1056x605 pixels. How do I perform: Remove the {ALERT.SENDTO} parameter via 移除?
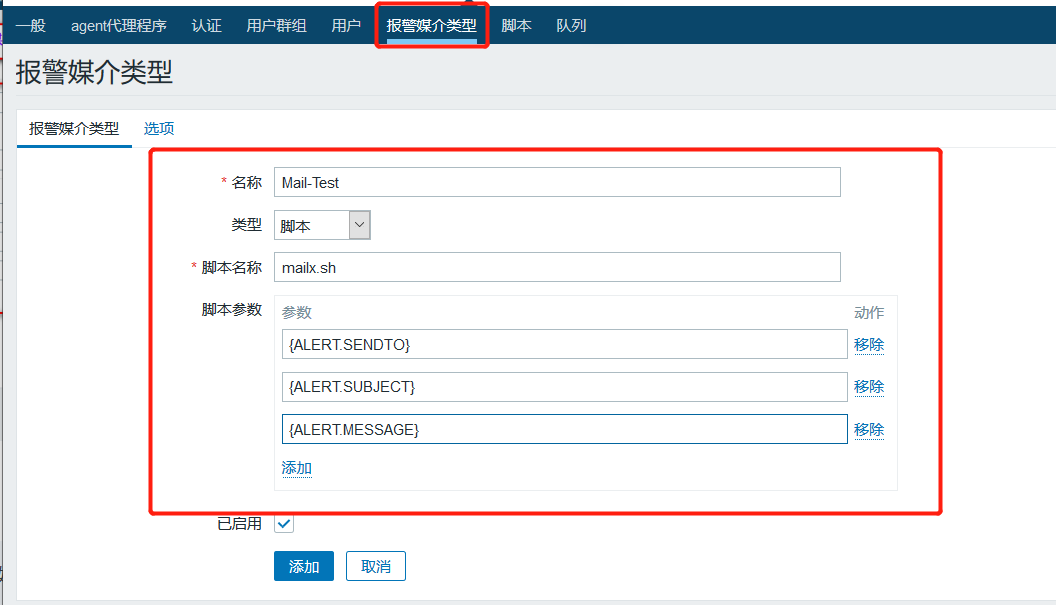tap(869, 345)
